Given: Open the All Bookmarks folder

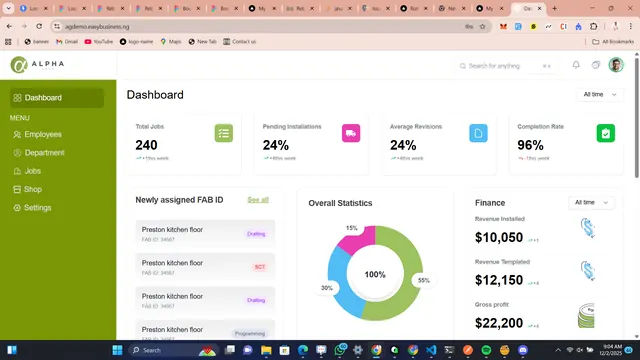Looking at the screenshot, I should [x=613, y=42].
